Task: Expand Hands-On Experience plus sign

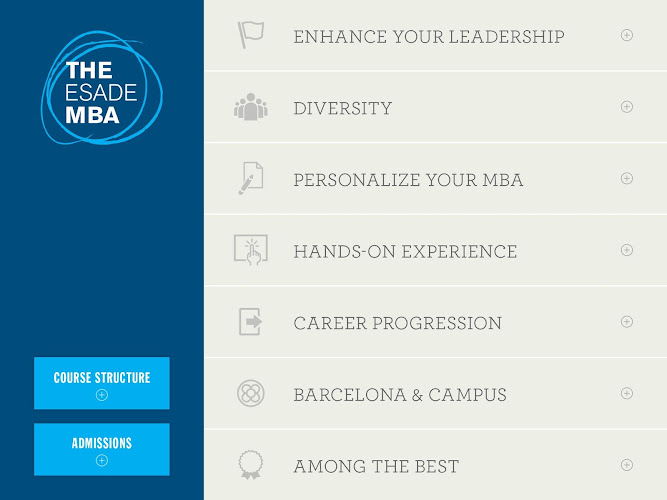Action: point(627,250)
